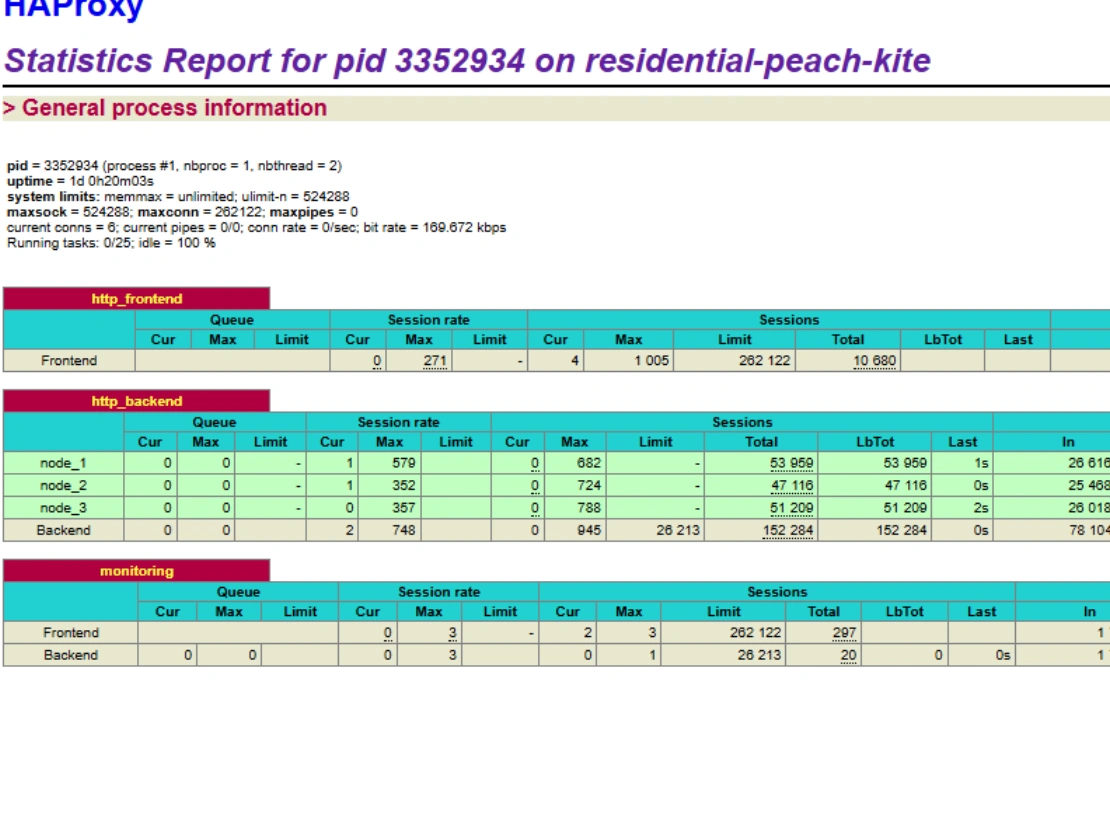Image resolution: width=1110 pixels, height=825 pixels.
Task: Click monitoring Frontend sessions total 297
Action: click(844, 633)
